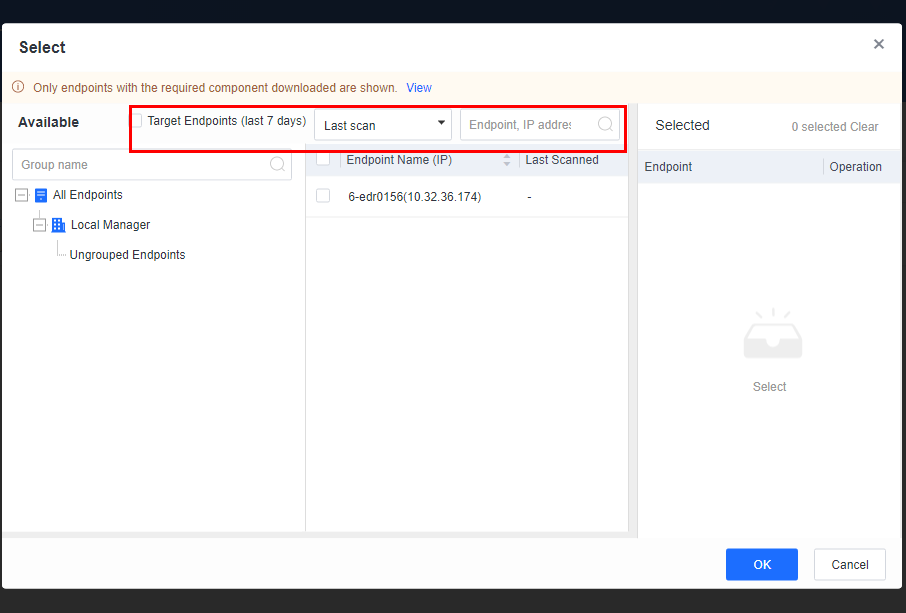Enable Target Endpoints (last 7 days) checkbox
Viewport: 906px width, 613px height.
click(137, 121)
